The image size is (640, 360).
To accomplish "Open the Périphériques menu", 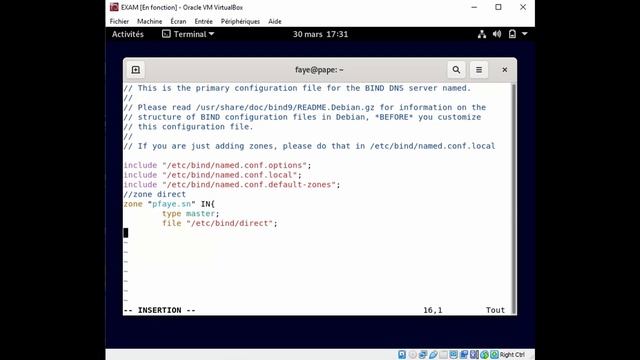I will 240,21.
